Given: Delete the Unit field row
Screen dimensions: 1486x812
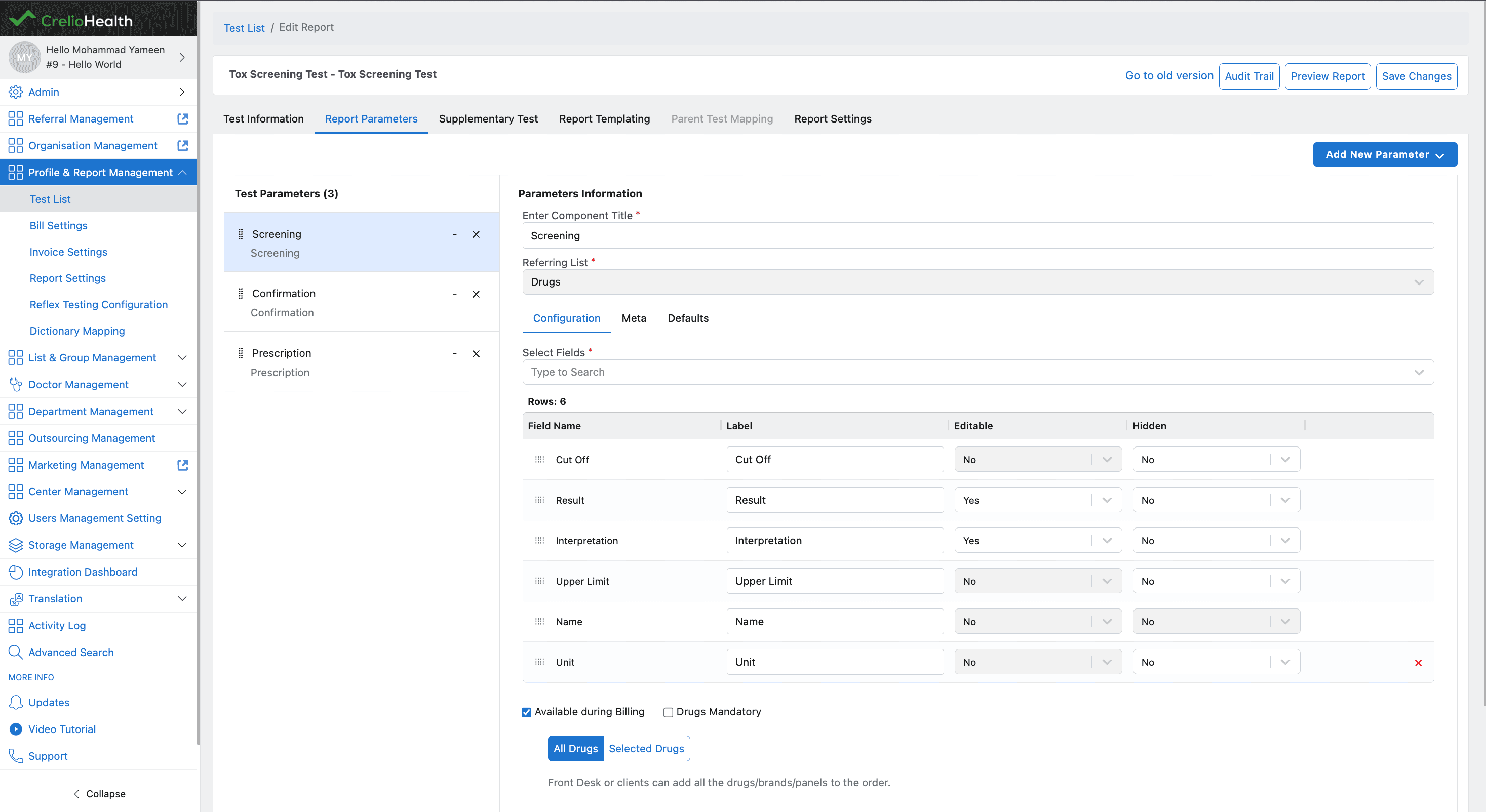Looking at the screenshot, I should [1419, 663].
